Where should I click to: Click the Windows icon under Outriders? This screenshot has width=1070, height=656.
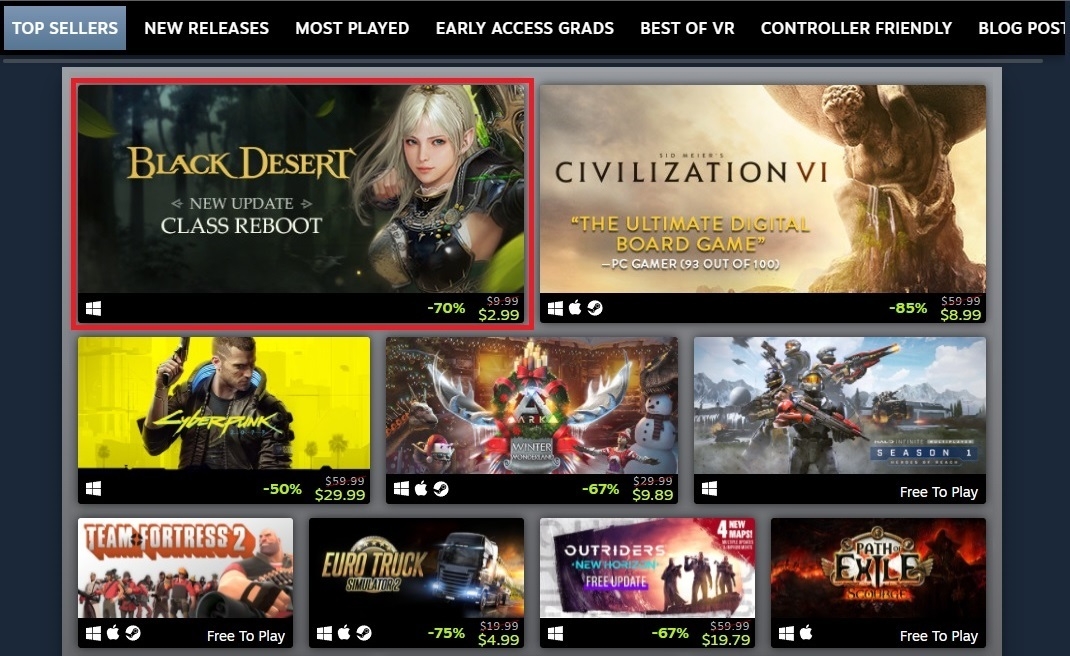coord(555,633)
